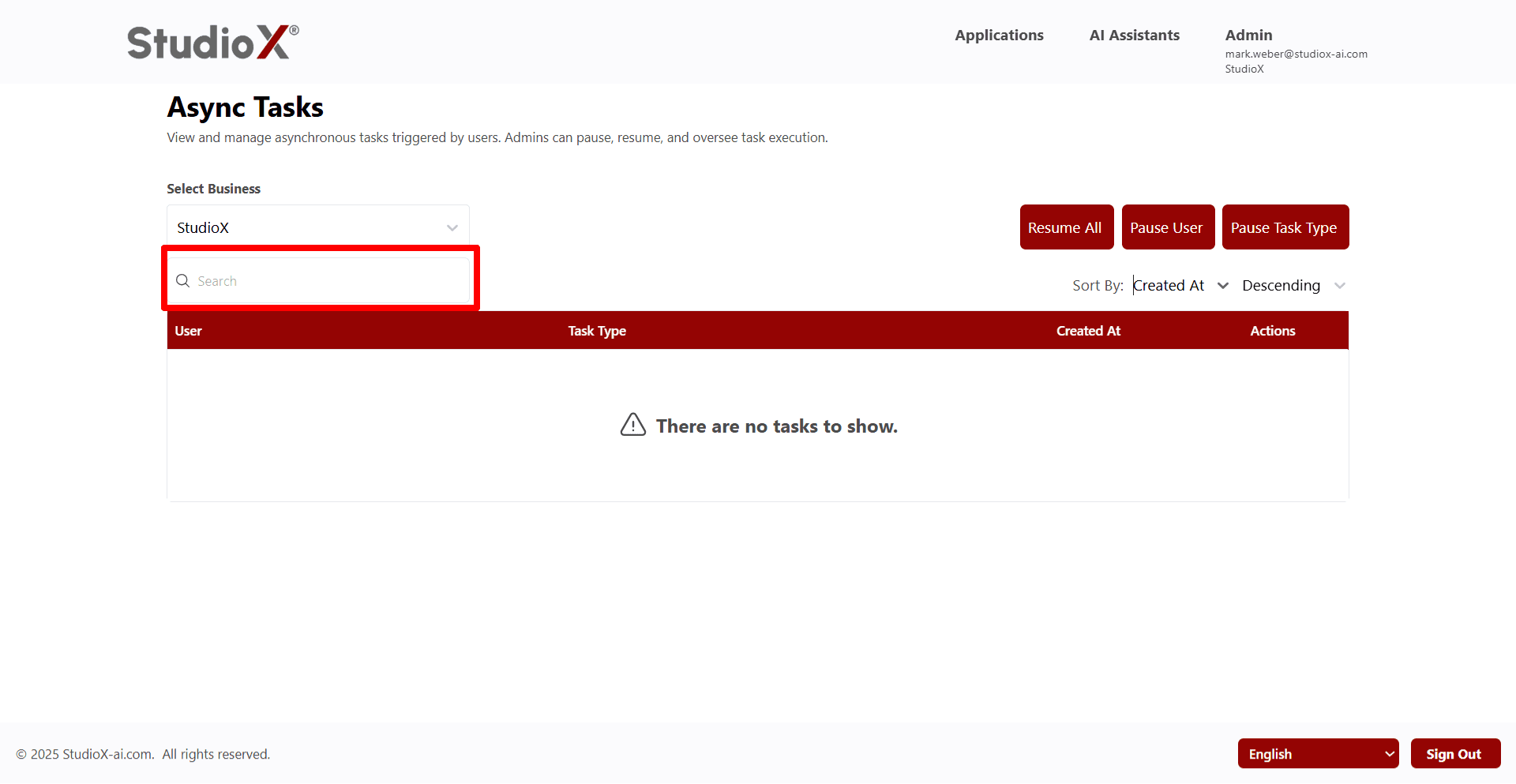Sign out of StudioX
The image size is (1516, 784).
click(x=1455, y=753)
